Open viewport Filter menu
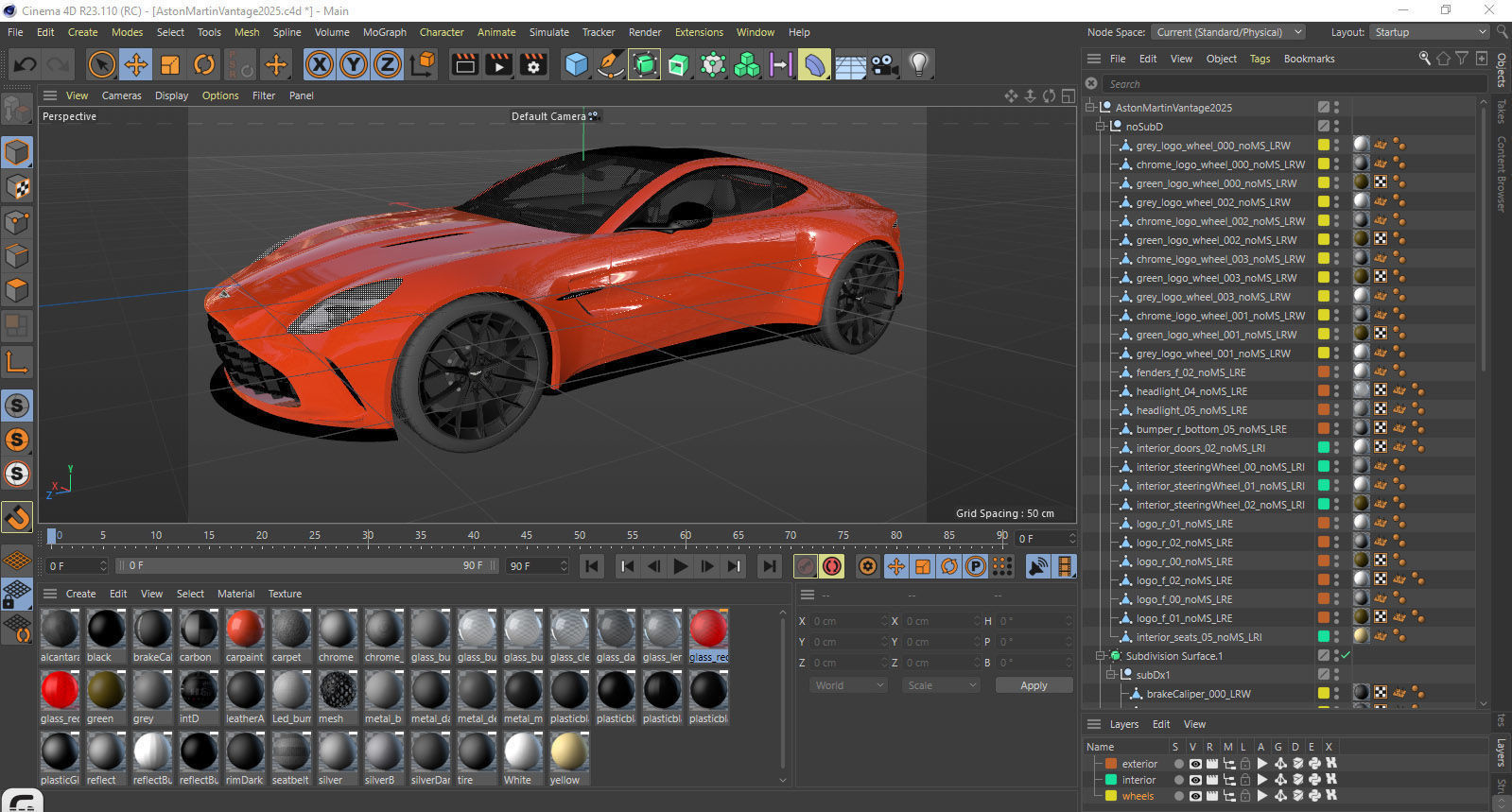1512x812 pixels. 264,95
